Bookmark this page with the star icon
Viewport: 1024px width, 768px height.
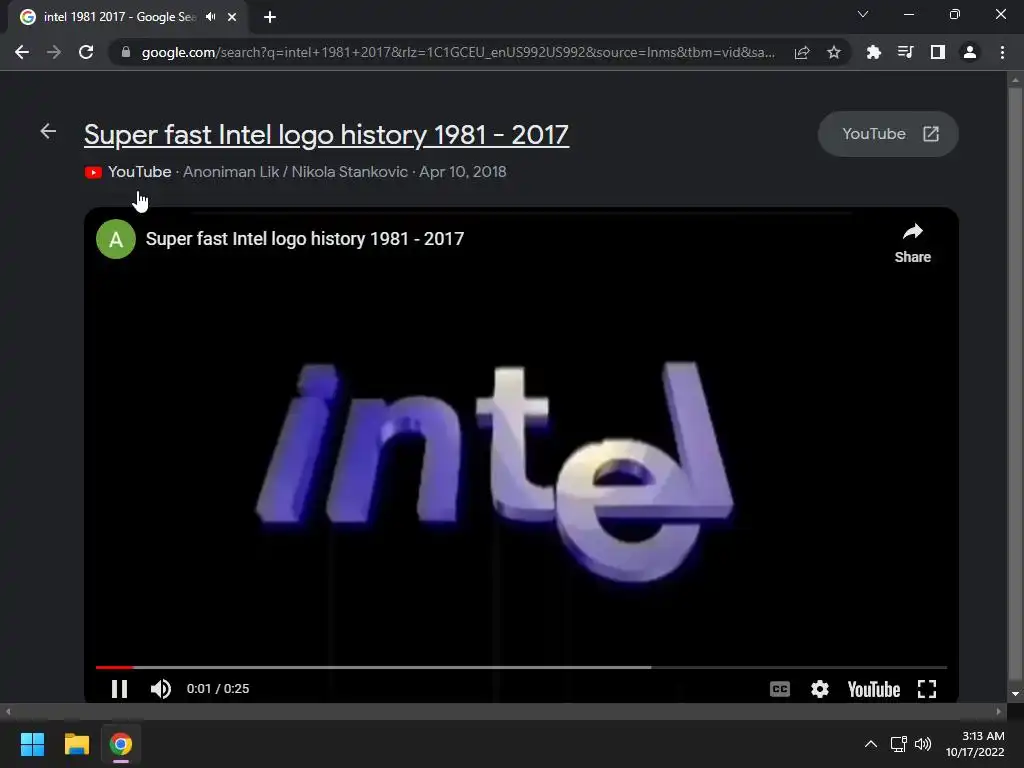[x=834, y=52]
